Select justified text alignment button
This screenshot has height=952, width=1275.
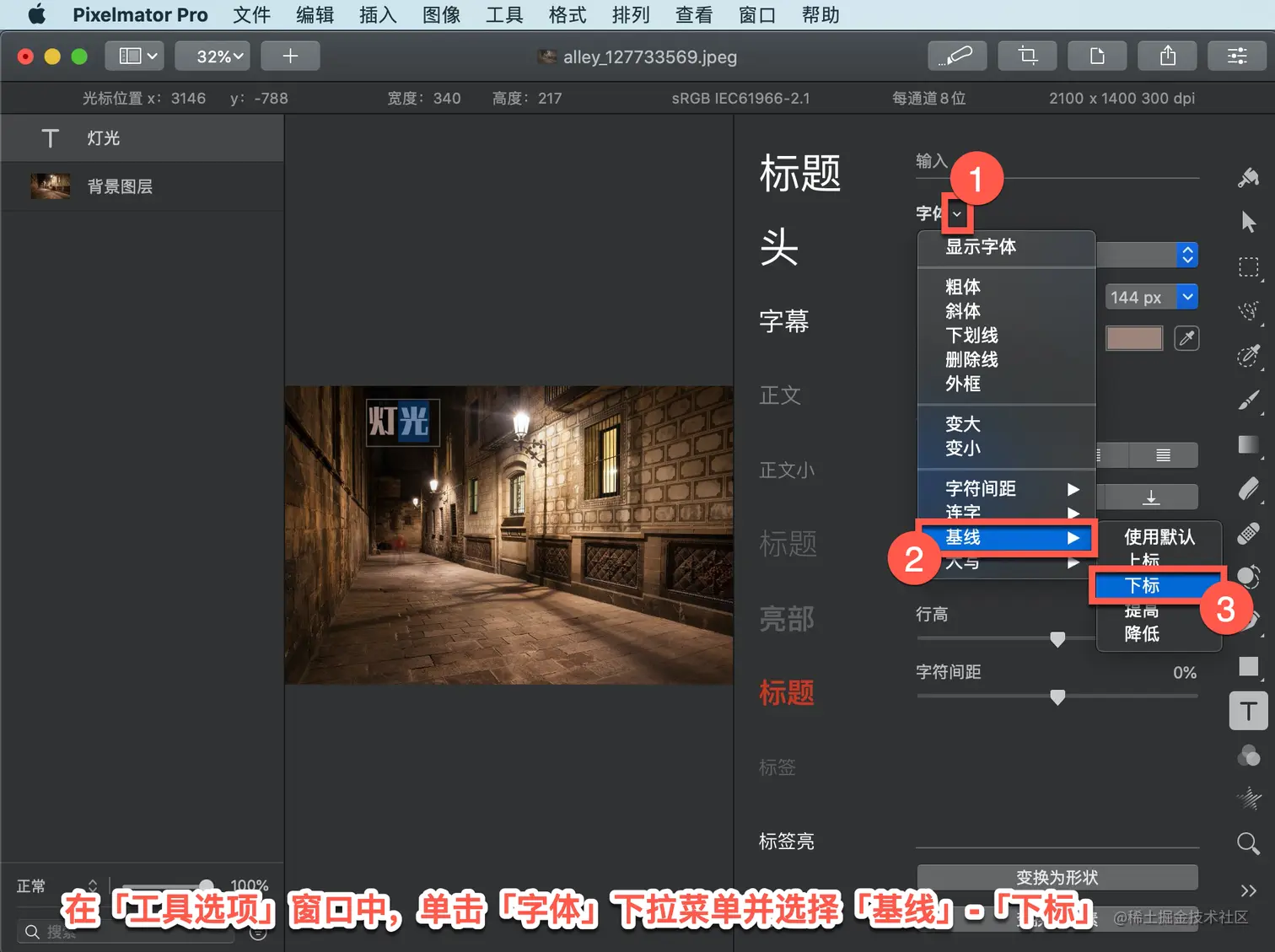pyautogui.click(x=1163, y=455)
